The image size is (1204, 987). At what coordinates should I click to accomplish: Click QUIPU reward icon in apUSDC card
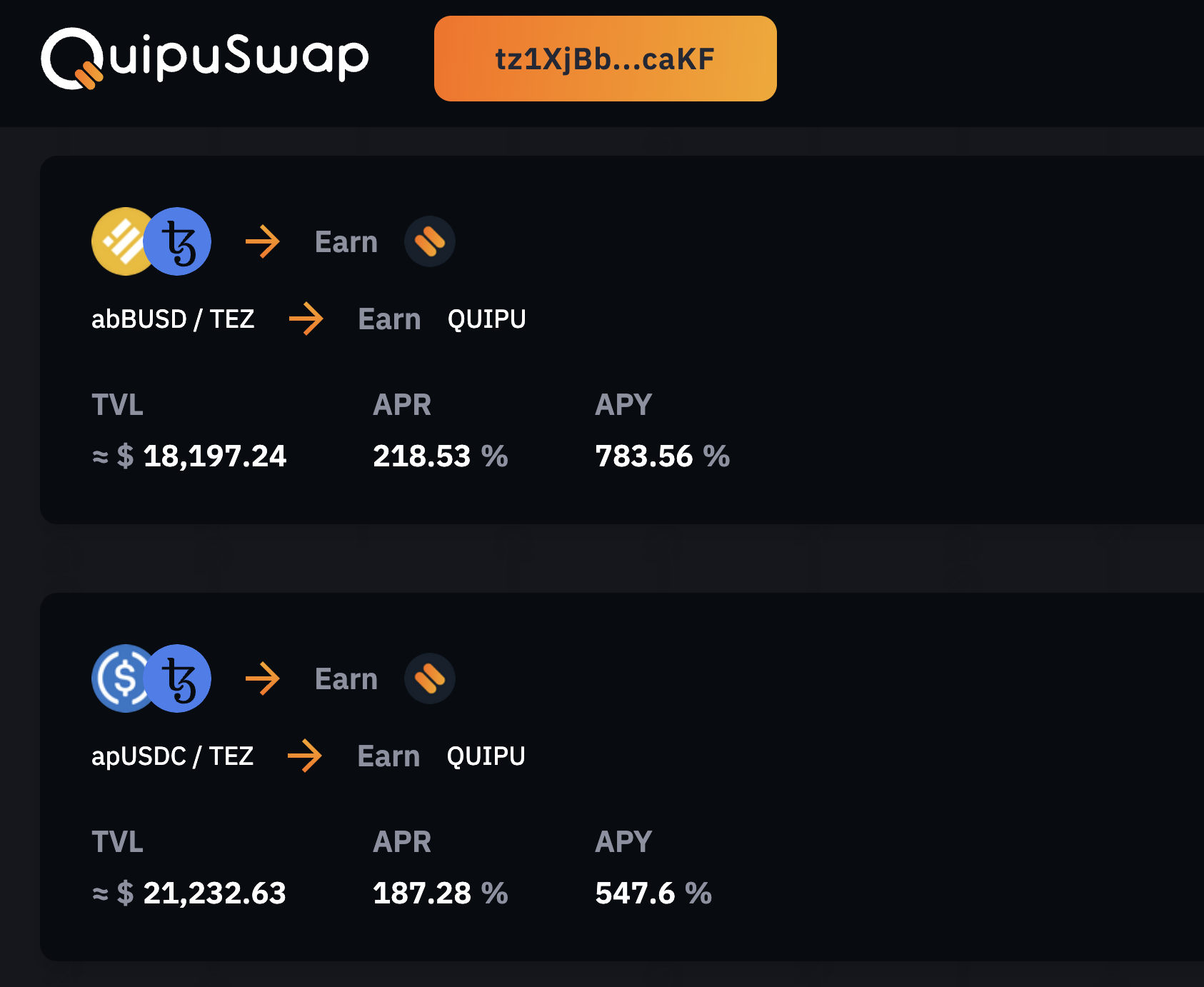coord(430,678)
